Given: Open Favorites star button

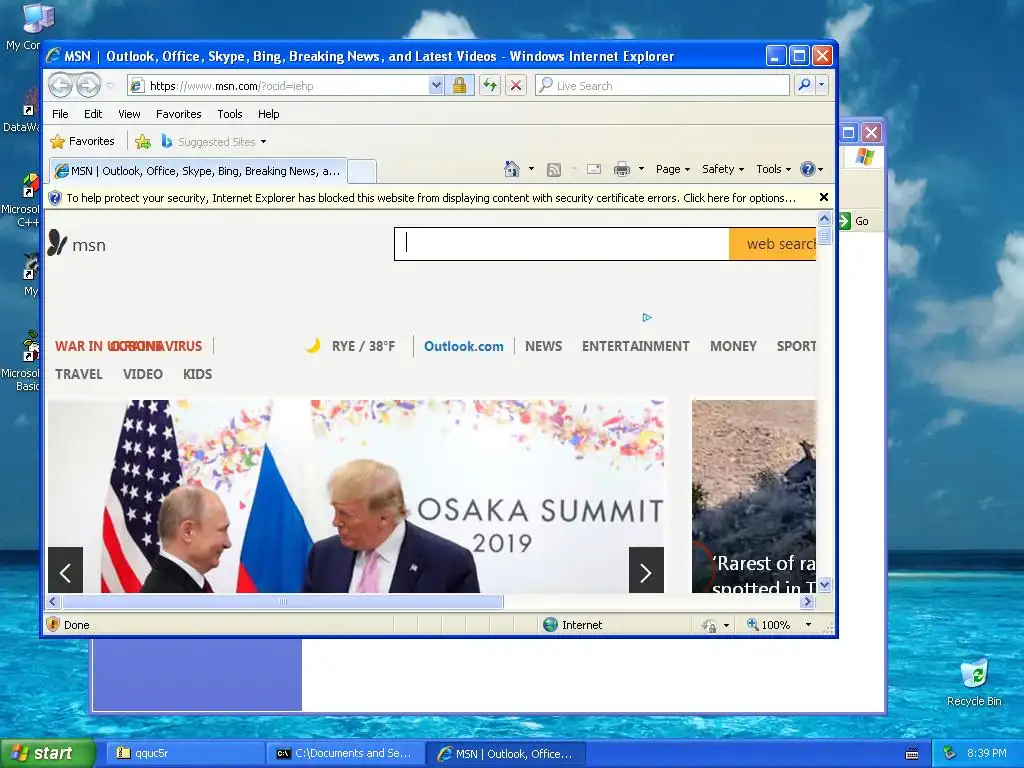Looking at the screenshot, I should (x=83, y=141).
